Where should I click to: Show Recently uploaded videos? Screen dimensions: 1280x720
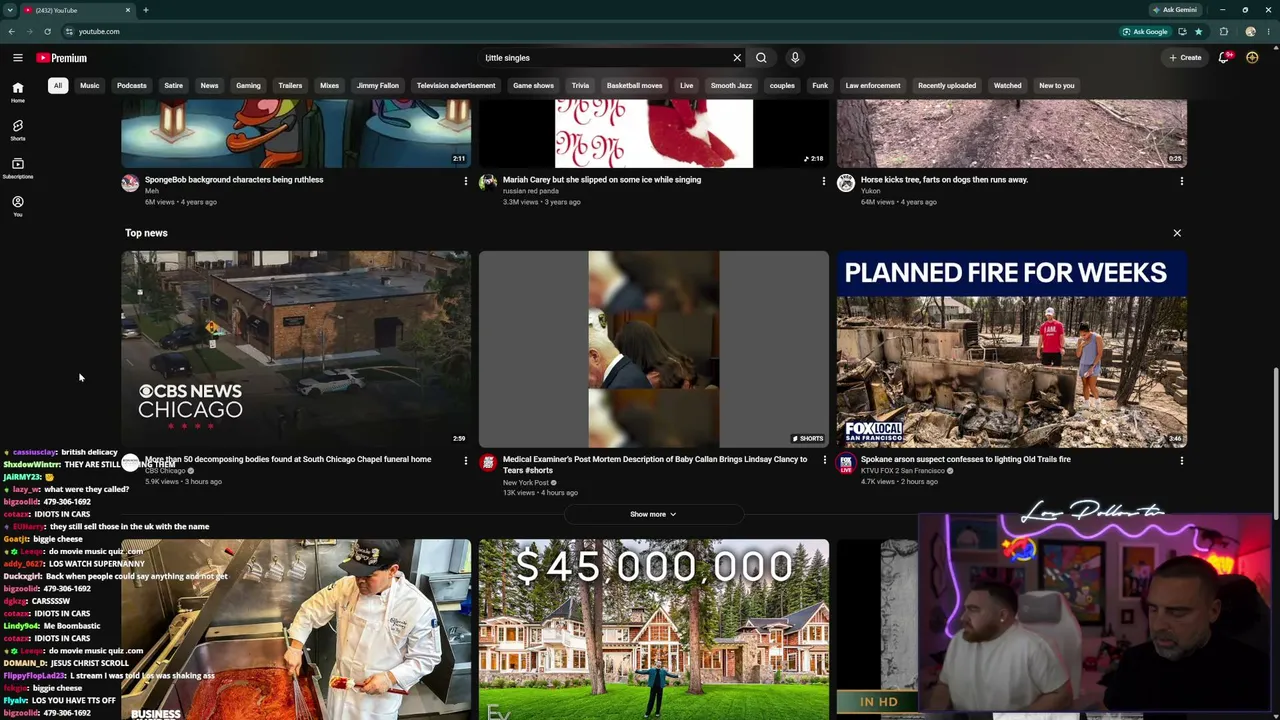click(947, 85)
